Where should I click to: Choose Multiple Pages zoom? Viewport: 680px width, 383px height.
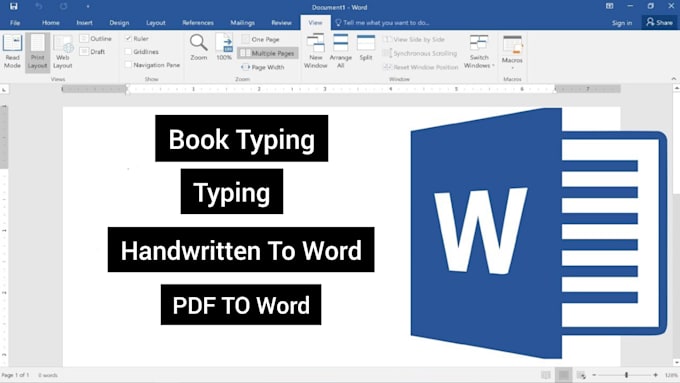(x=268, y=53)
